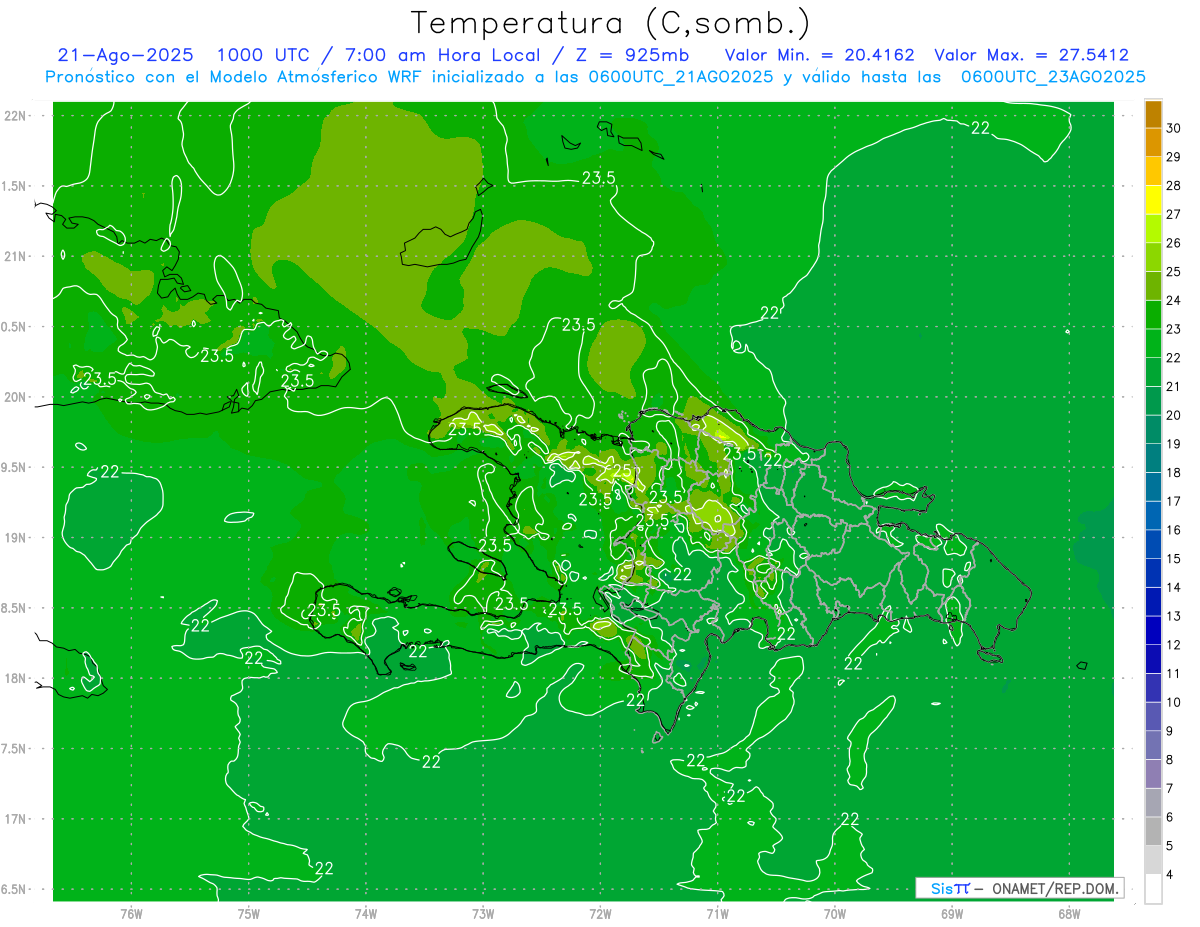The image size is (1200, 927).
Task: Click the '25' contour label over Haiti
Action: [621, 470]
